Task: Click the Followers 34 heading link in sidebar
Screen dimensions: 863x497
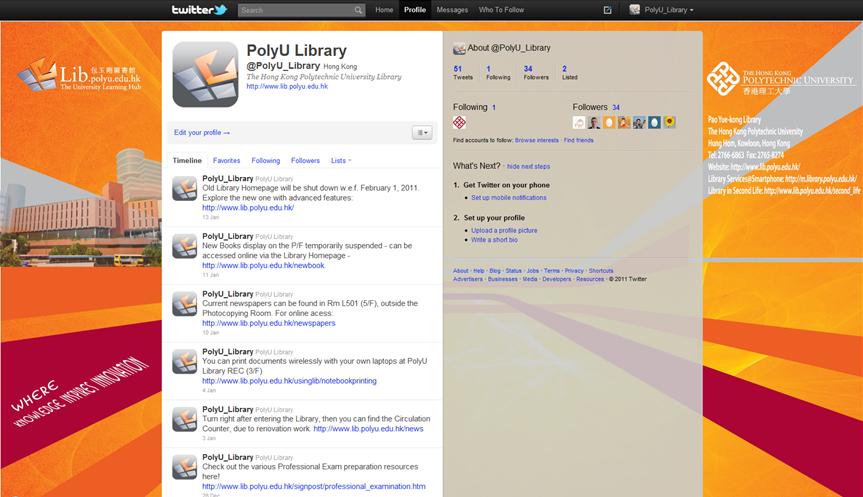Action: pos(596,107)
